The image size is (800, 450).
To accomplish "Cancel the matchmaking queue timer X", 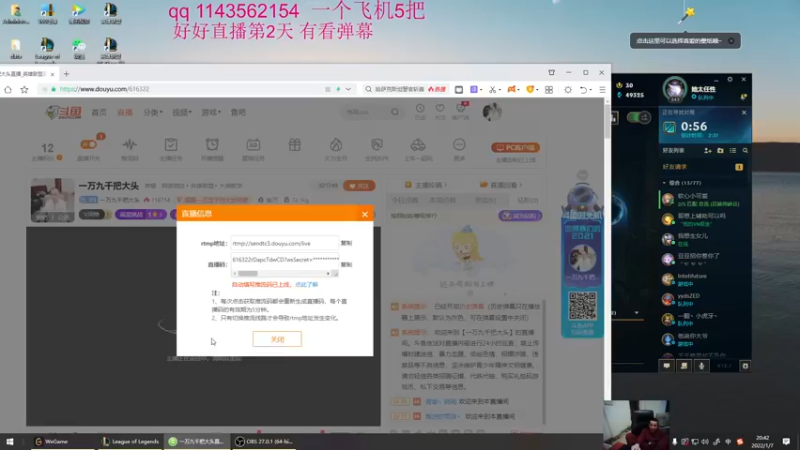I will coord(744,112).
